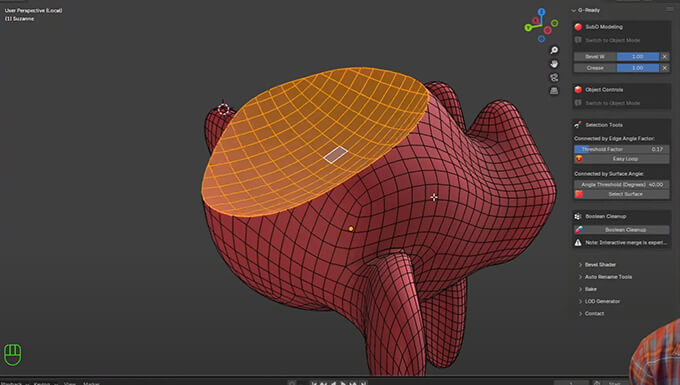680x385 pixels.
Task: Click the blue Z axis gizmo handle
Action: tap(541, 12)
